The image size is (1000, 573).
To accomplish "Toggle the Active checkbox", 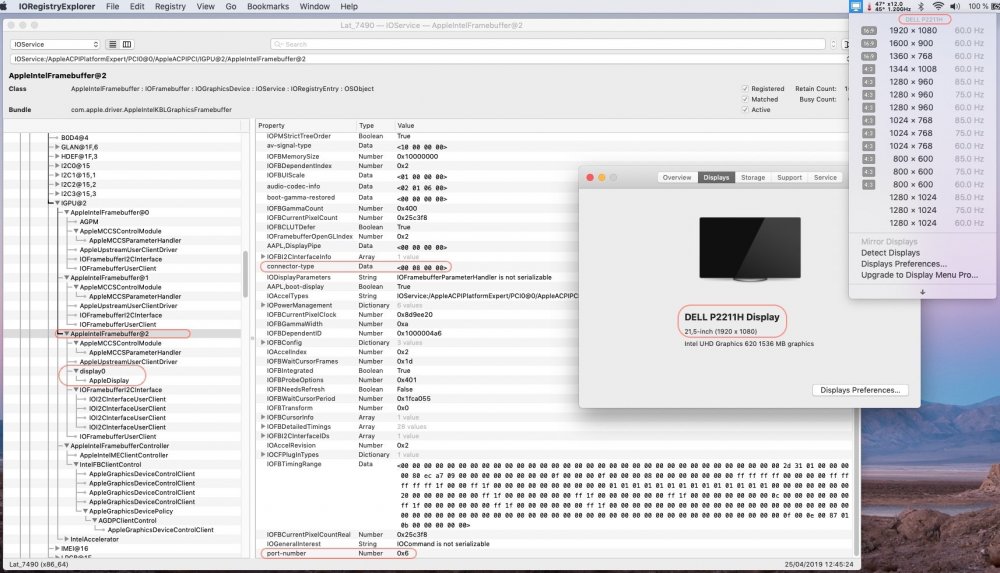I will tap(745, 110).
